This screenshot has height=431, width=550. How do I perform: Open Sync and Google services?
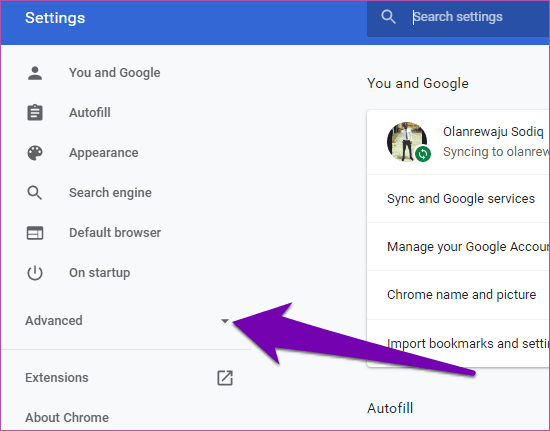pyautogui.click(x=458, y=198)
